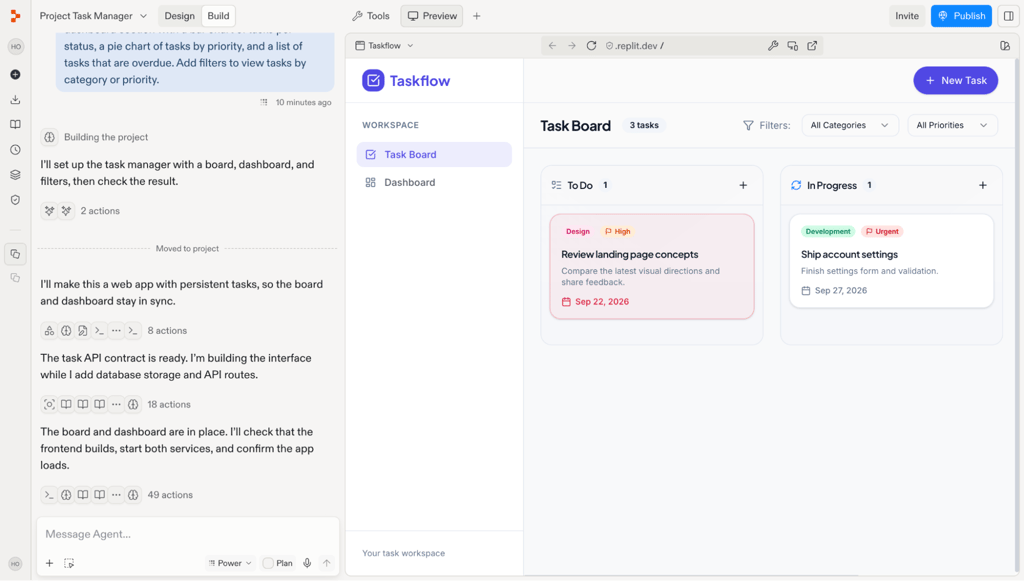Click the wrench dev tools icon in address bar

[773, 46]
